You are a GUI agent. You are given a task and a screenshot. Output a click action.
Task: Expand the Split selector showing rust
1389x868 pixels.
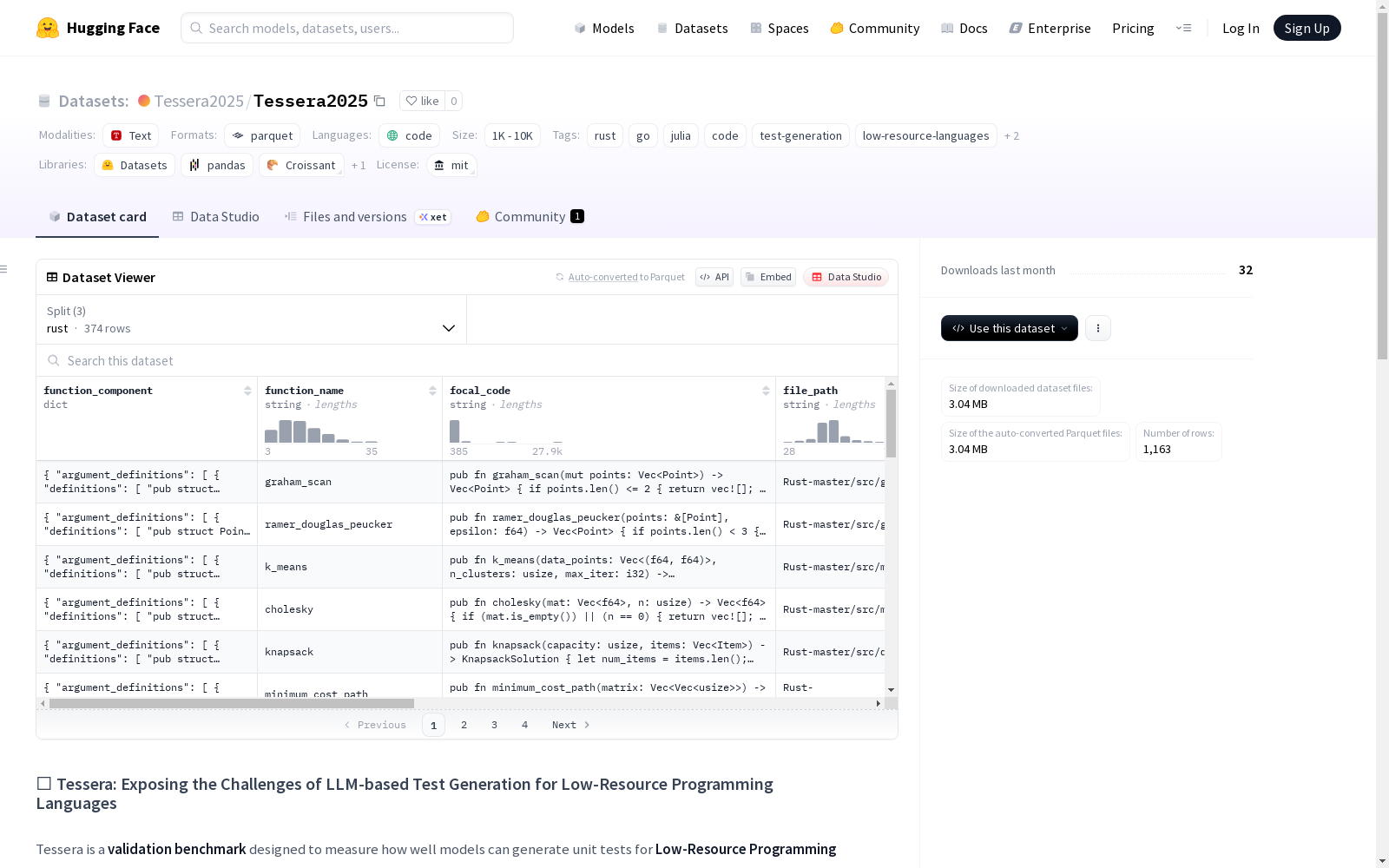point(252,319)
